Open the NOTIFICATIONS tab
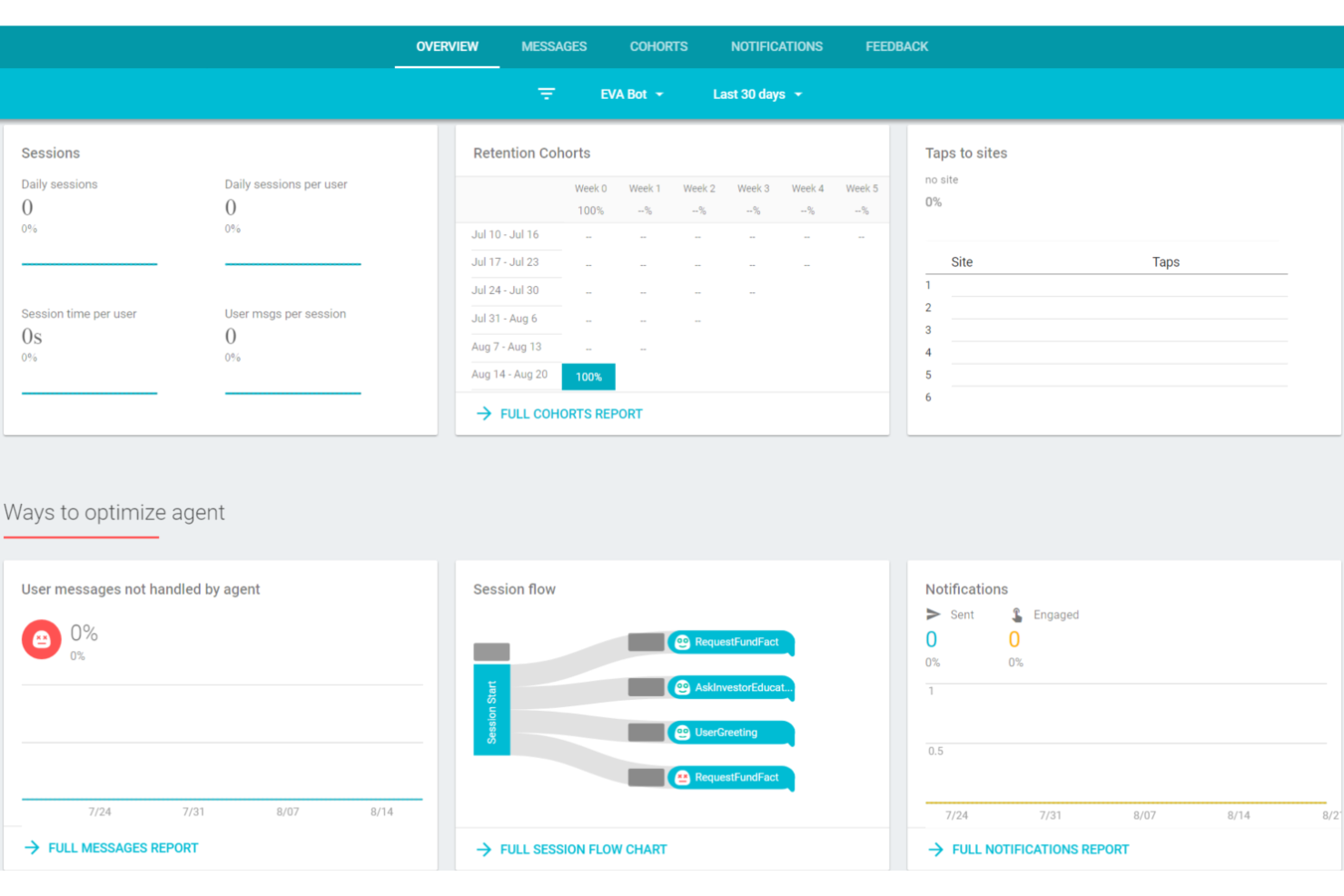The height and width of the screenshot is (896, 1344). (776, 46)
